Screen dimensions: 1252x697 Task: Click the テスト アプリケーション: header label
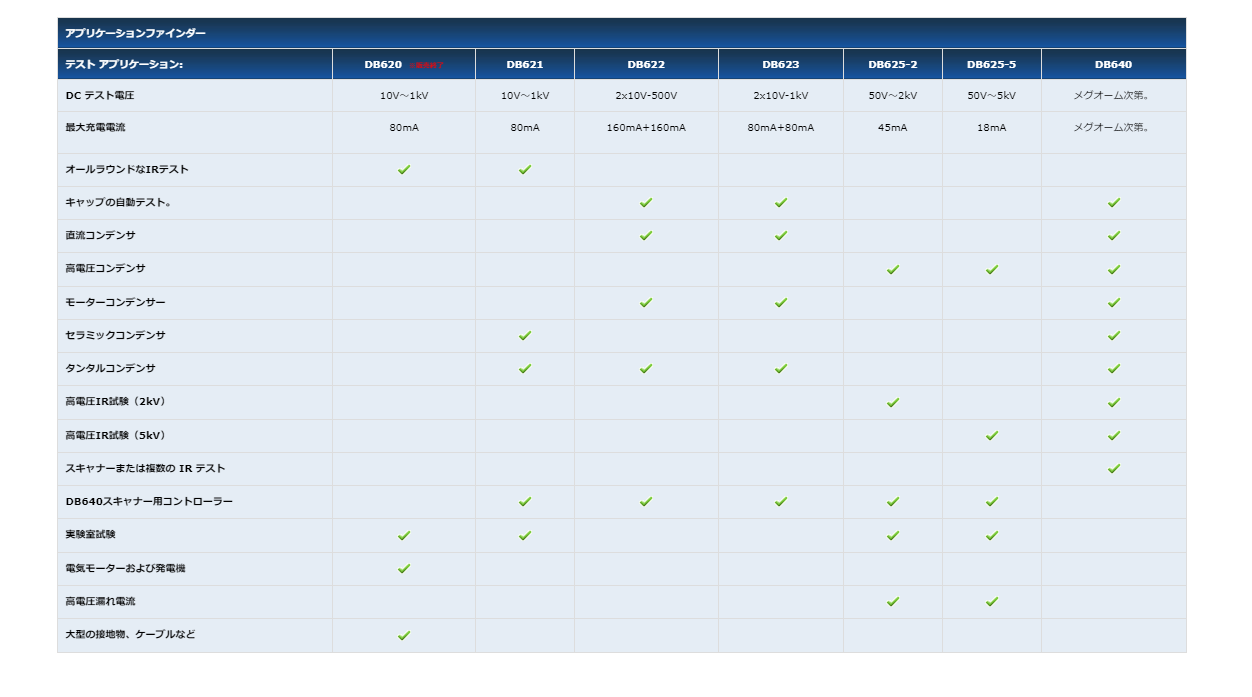pos(124,65)
